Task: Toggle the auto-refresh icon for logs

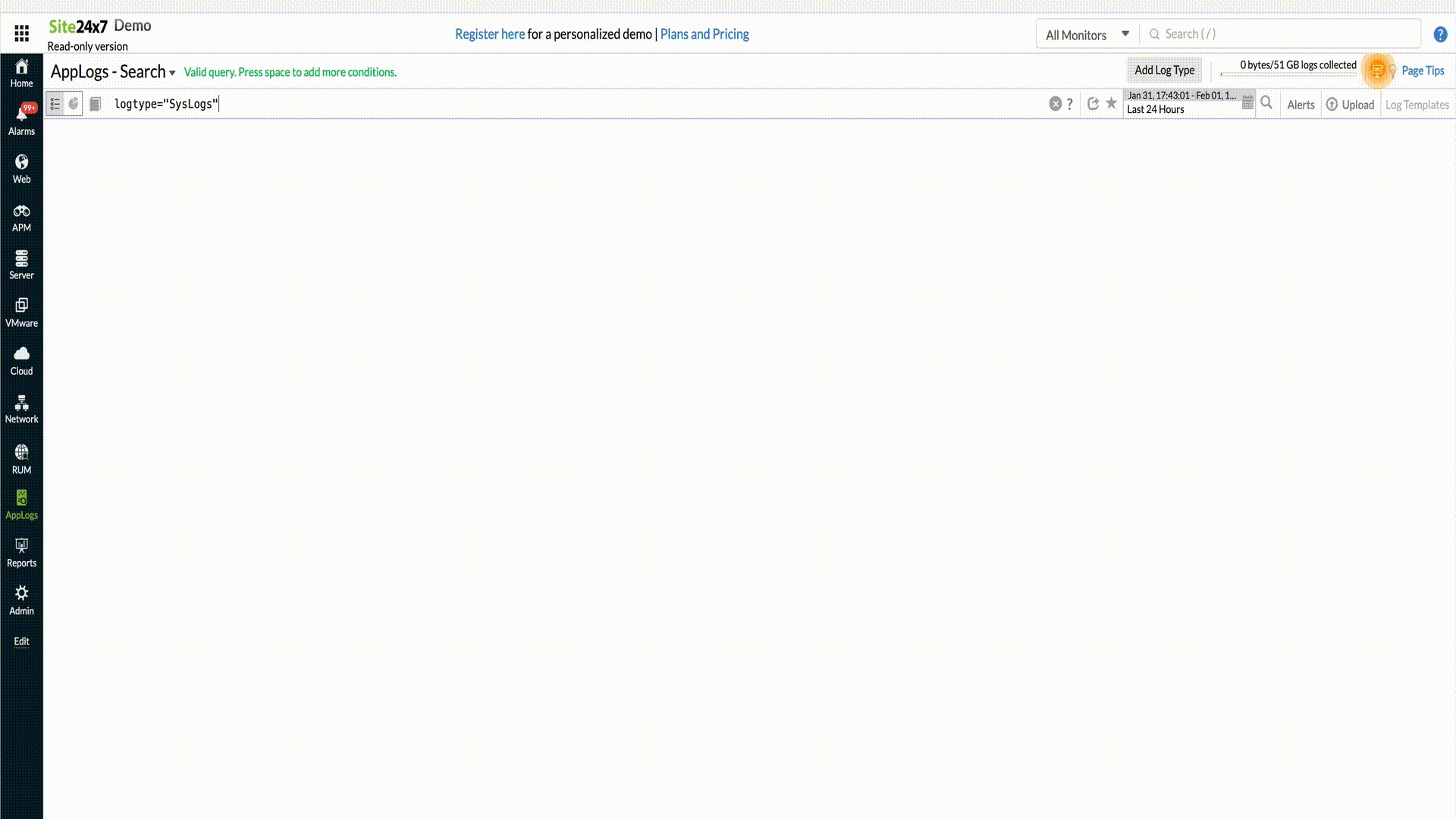Action: click(1093, 103)
